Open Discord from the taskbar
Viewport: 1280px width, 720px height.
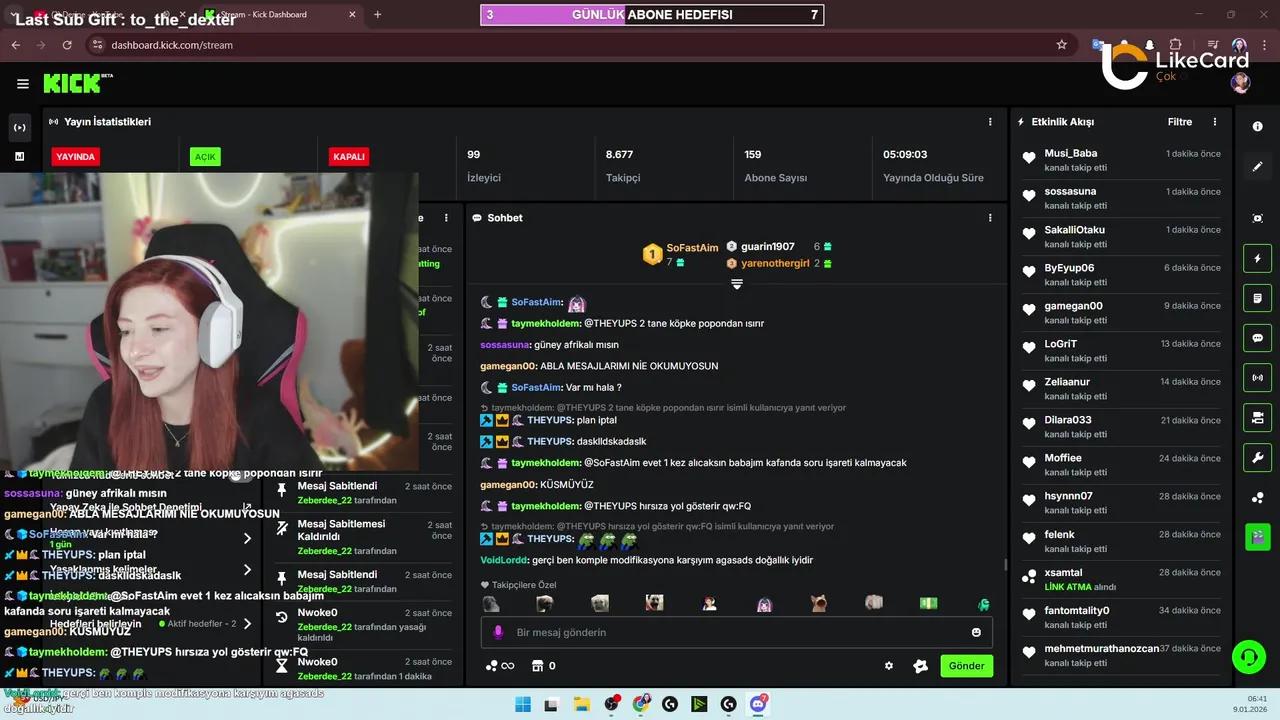(758, 705)
